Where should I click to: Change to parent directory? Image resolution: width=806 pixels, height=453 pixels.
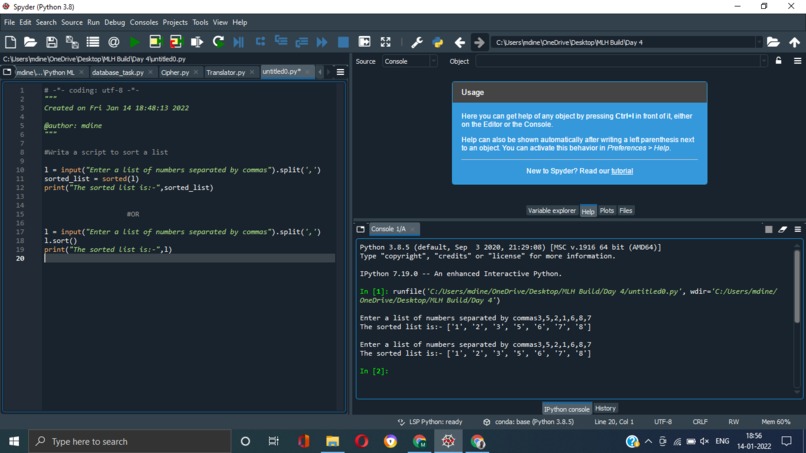795,42
